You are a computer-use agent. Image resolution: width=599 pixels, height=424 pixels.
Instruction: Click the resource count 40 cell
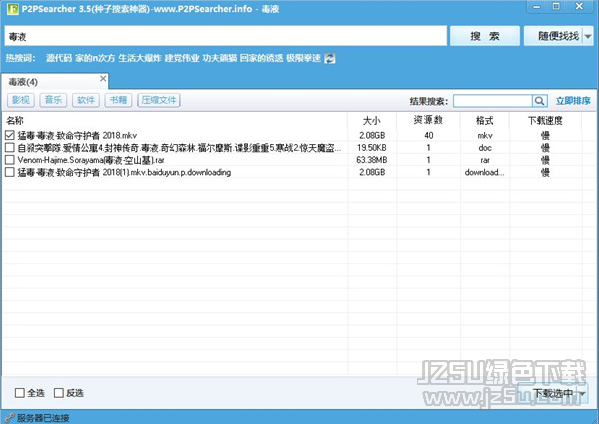point(429,135)
